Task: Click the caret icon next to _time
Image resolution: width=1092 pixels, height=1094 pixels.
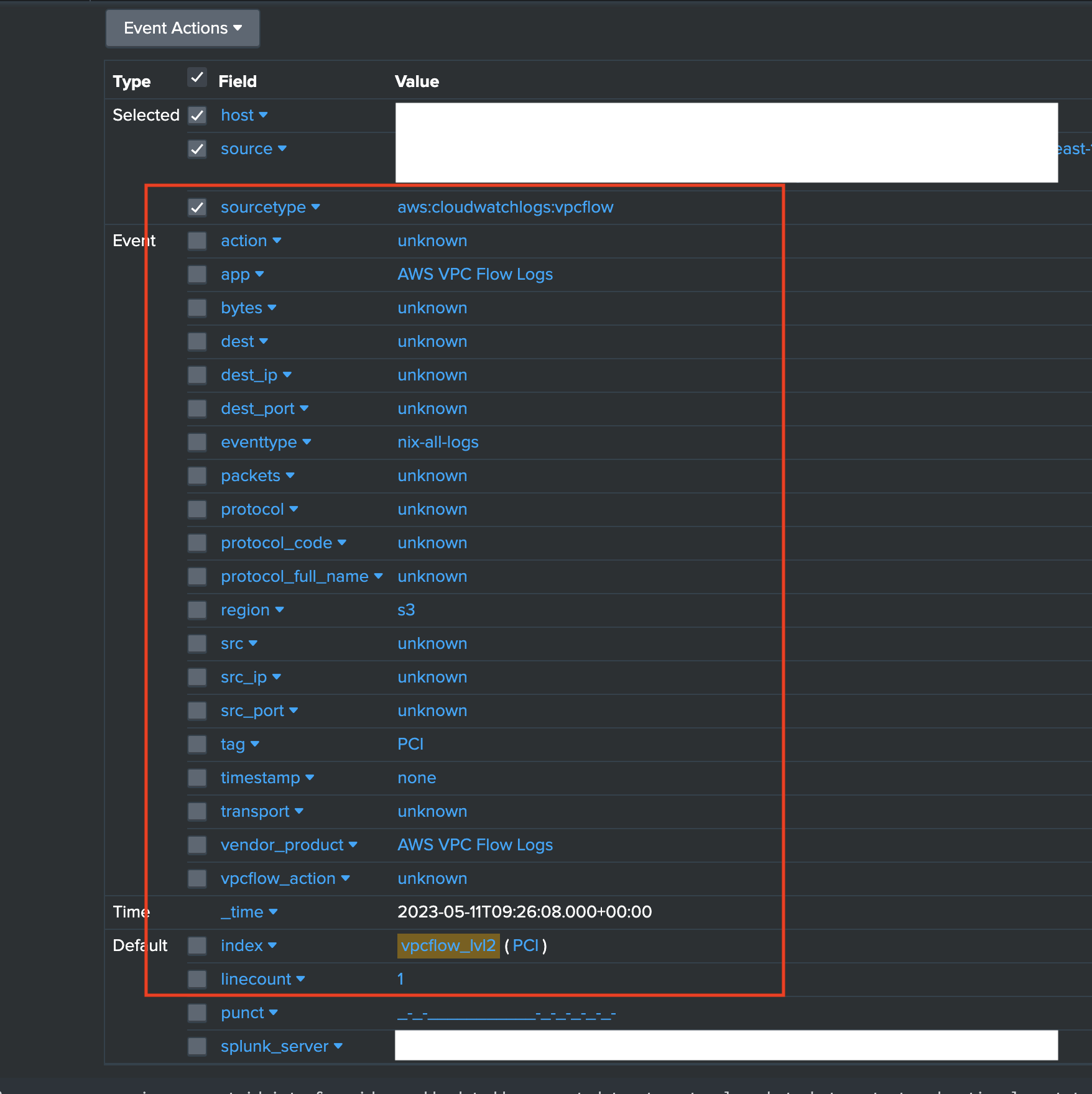Action: 273,912
